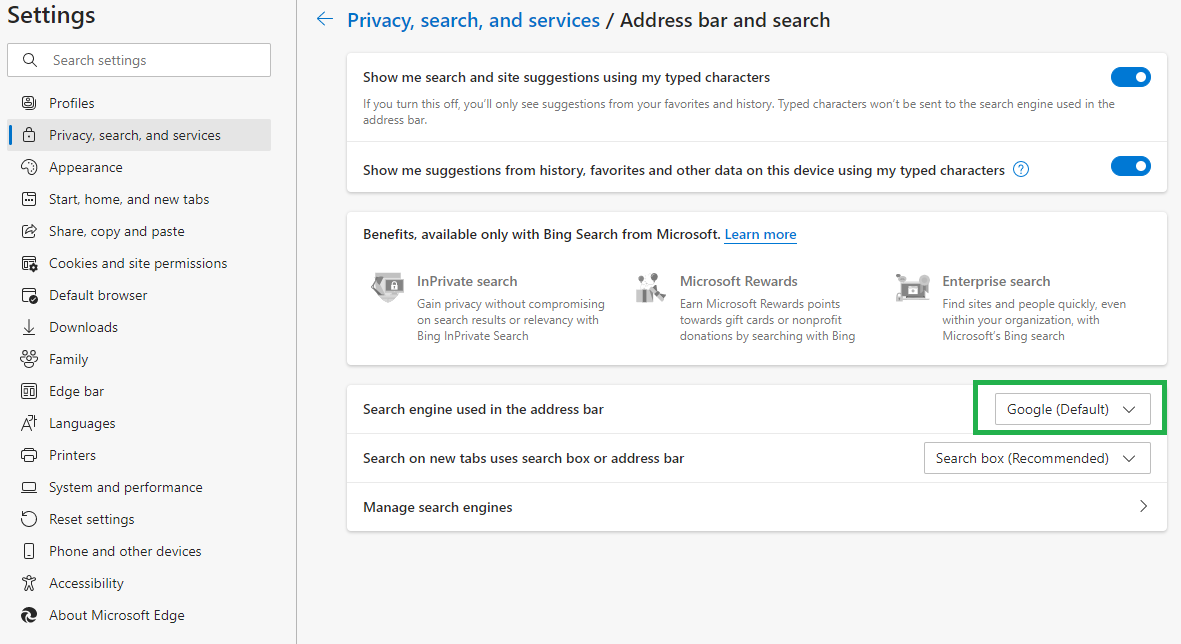Click the InPrivate search shield icon
Viewport: 1181px width, 644px height.
pos(388,288)
